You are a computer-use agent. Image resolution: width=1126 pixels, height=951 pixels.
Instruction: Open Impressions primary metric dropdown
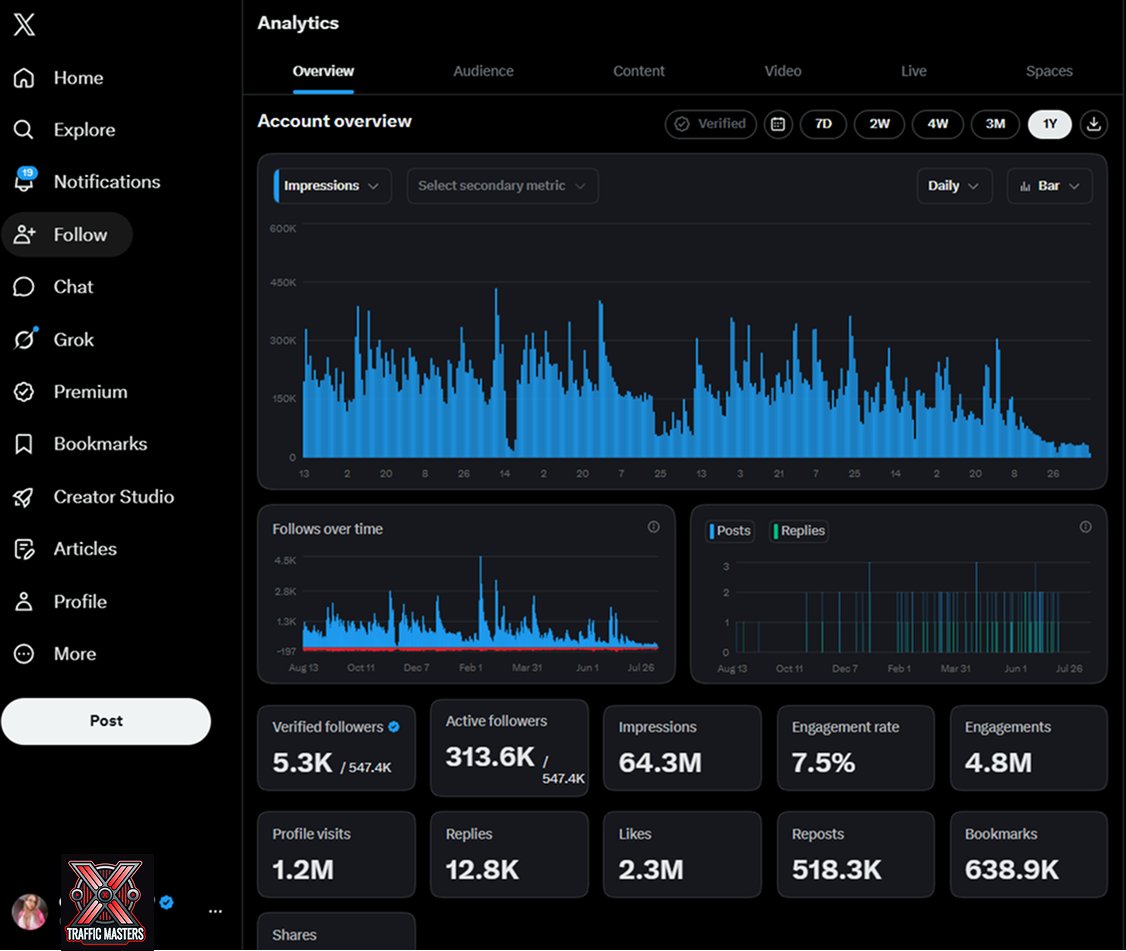click(332, 186)
